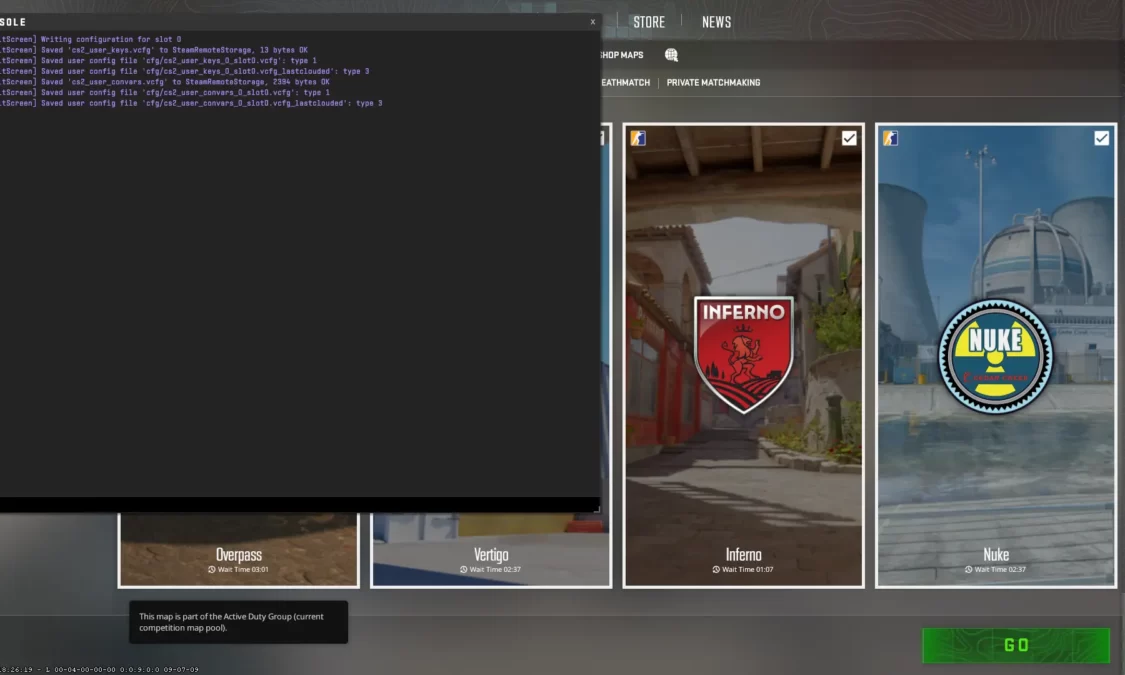
Task: Click 'Wait Time 02:37' under Nuke
Action: click(x=1000, y=570)
